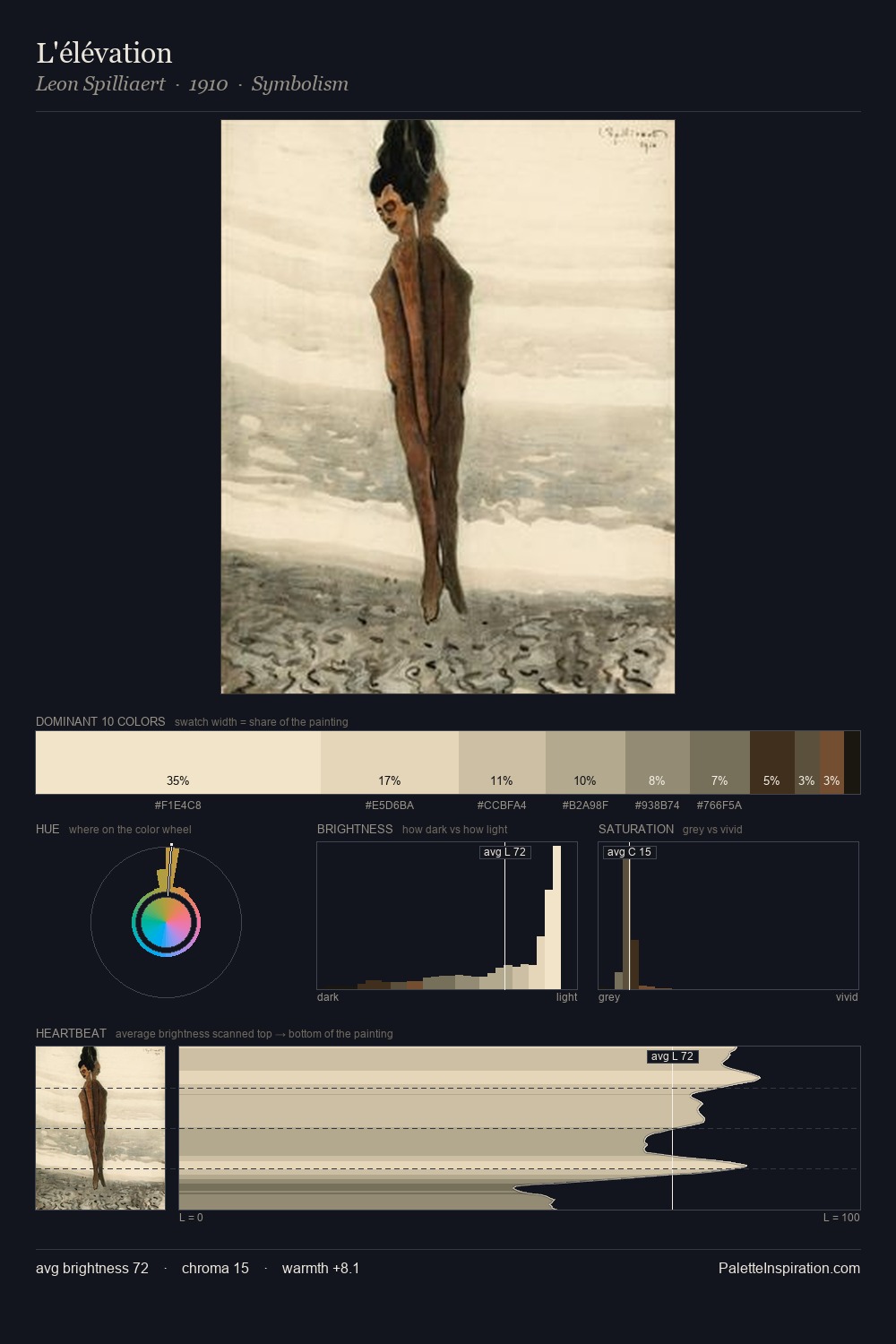Image resolution: width=896 pixels, height=1344 pixels.
Task: Click the 'vivid' axis label
Action: (x=847, y=997)
